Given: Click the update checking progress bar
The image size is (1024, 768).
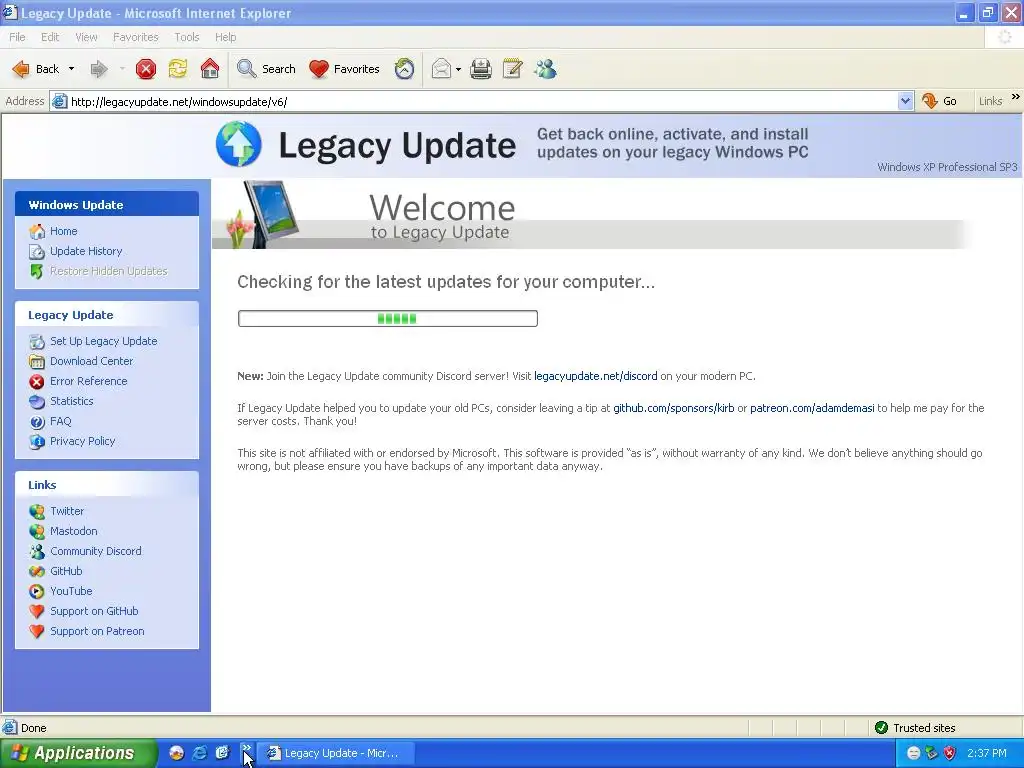Looking at the screenshot, I should click(x=388, y=319).
